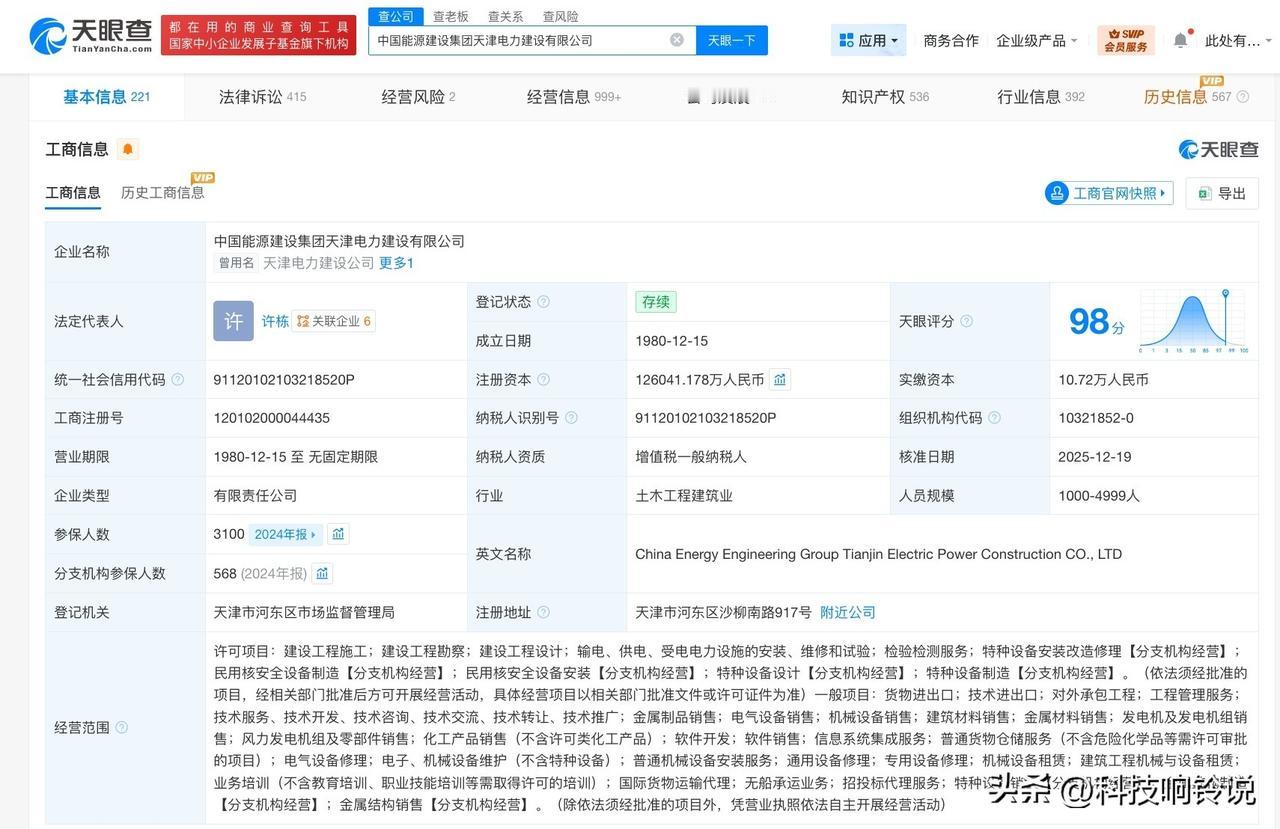This screenshot has height=829, width=1280.
Task: Switch to 查公司 search mode
Action: 396,16
